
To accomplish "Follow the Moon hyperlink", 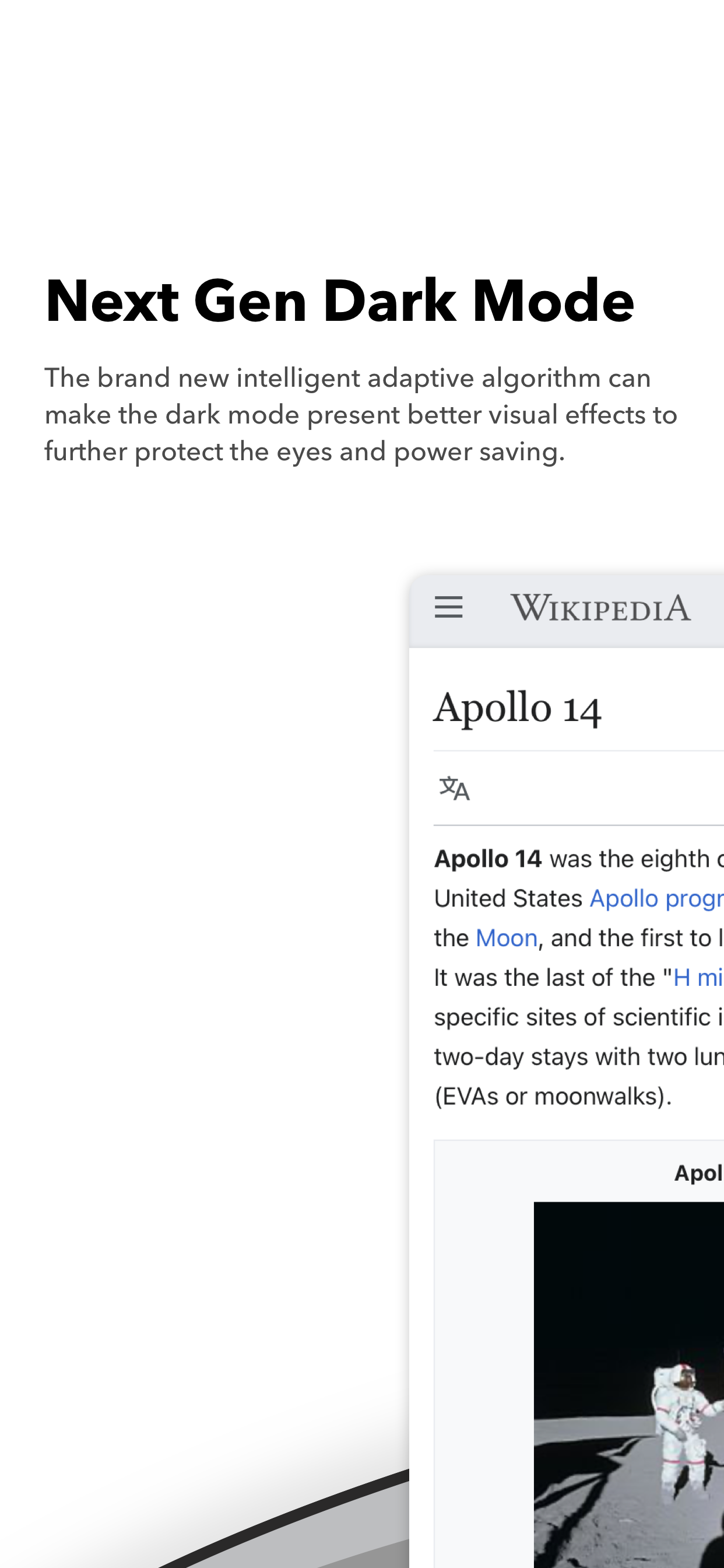I will point(506,938).
